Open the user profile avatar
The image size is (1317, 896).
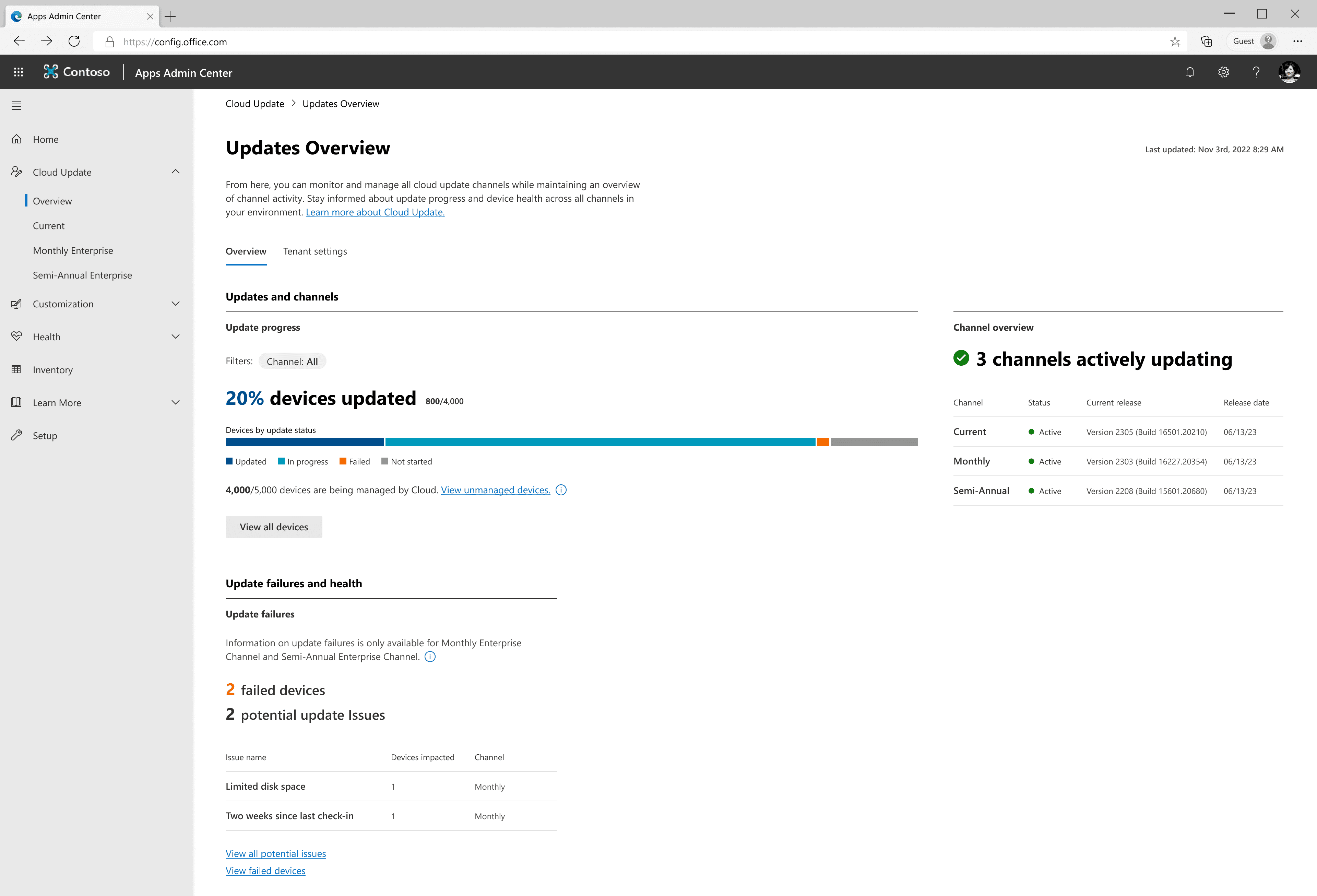pyautogui.click(x=1289, y=72)
